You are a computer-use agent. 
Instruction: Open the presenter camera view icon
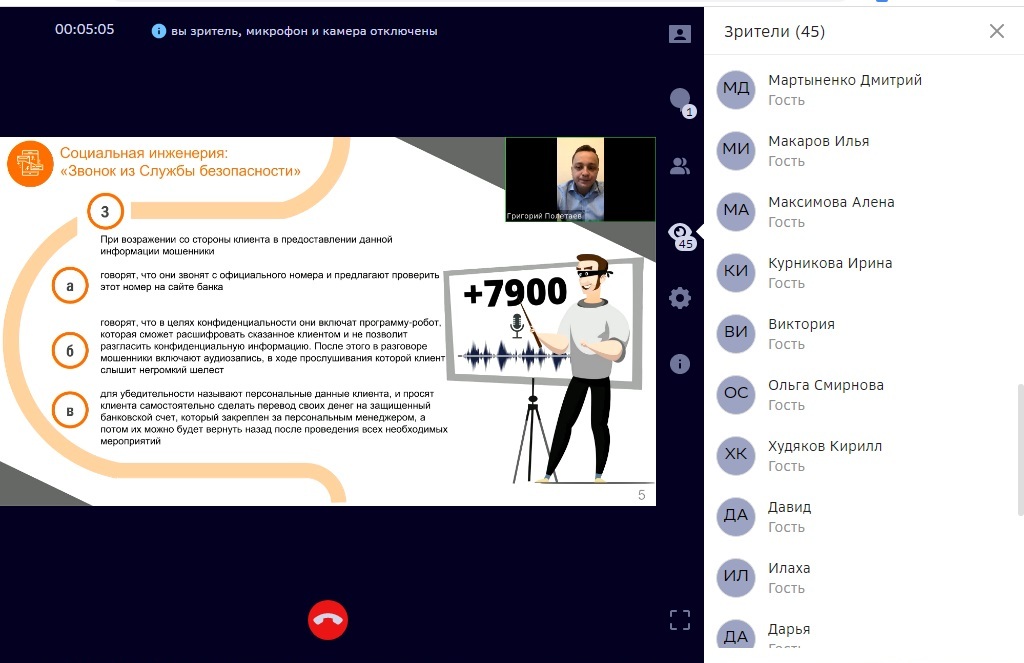(680, 34)
